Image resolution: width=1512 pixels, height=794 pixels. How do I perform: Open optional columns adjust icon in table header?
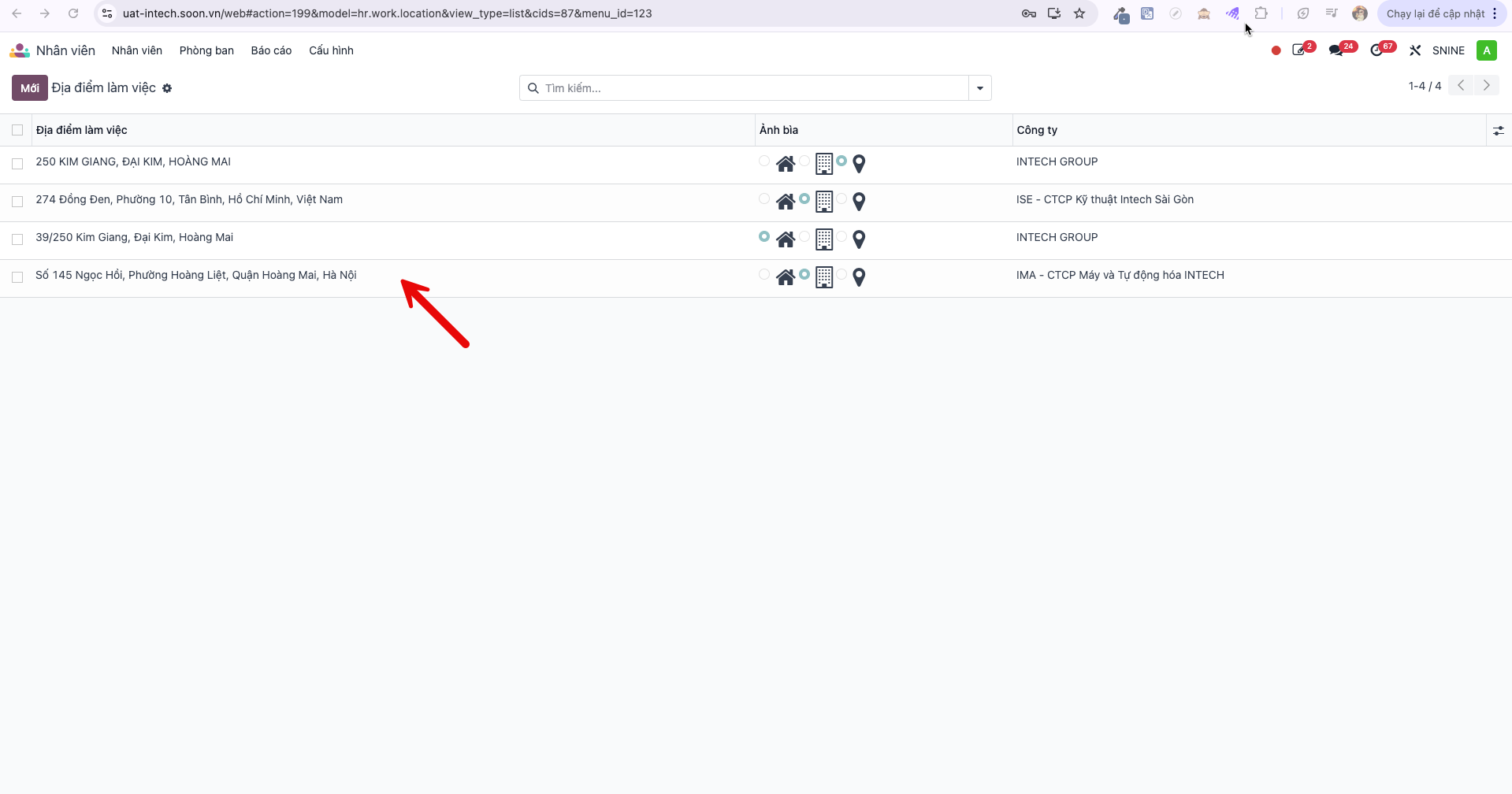tap(1498, 131)
